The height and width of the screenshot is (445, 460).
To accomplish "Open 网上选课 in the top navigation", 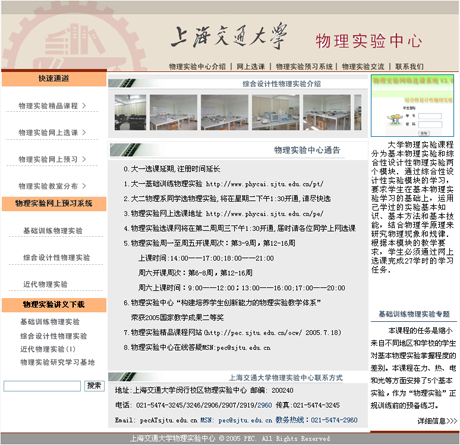I will point(251,66).
